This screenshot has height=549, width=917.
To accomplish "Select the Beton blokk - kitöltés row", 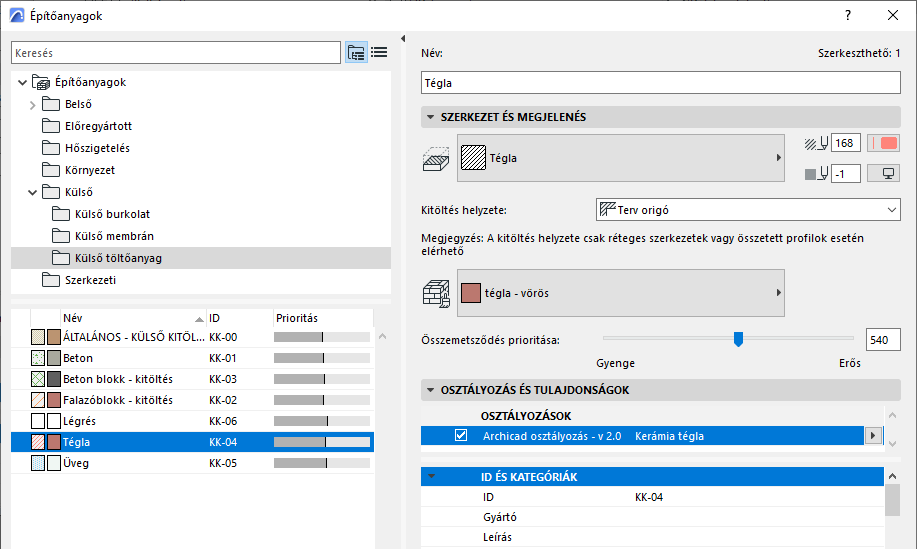I will pos(192,379).
